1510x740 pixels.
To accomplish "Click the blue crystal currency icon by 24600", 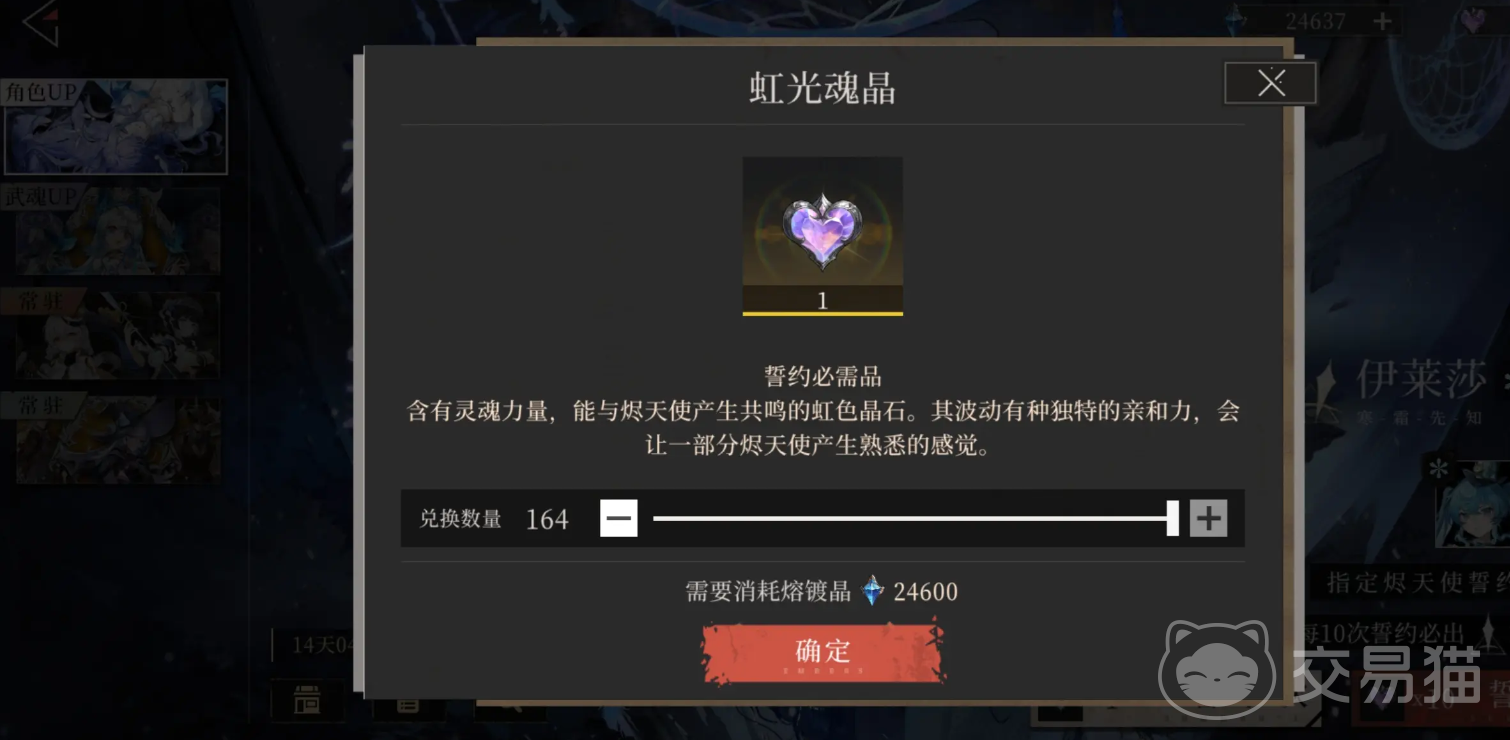I will click(873, 591).
